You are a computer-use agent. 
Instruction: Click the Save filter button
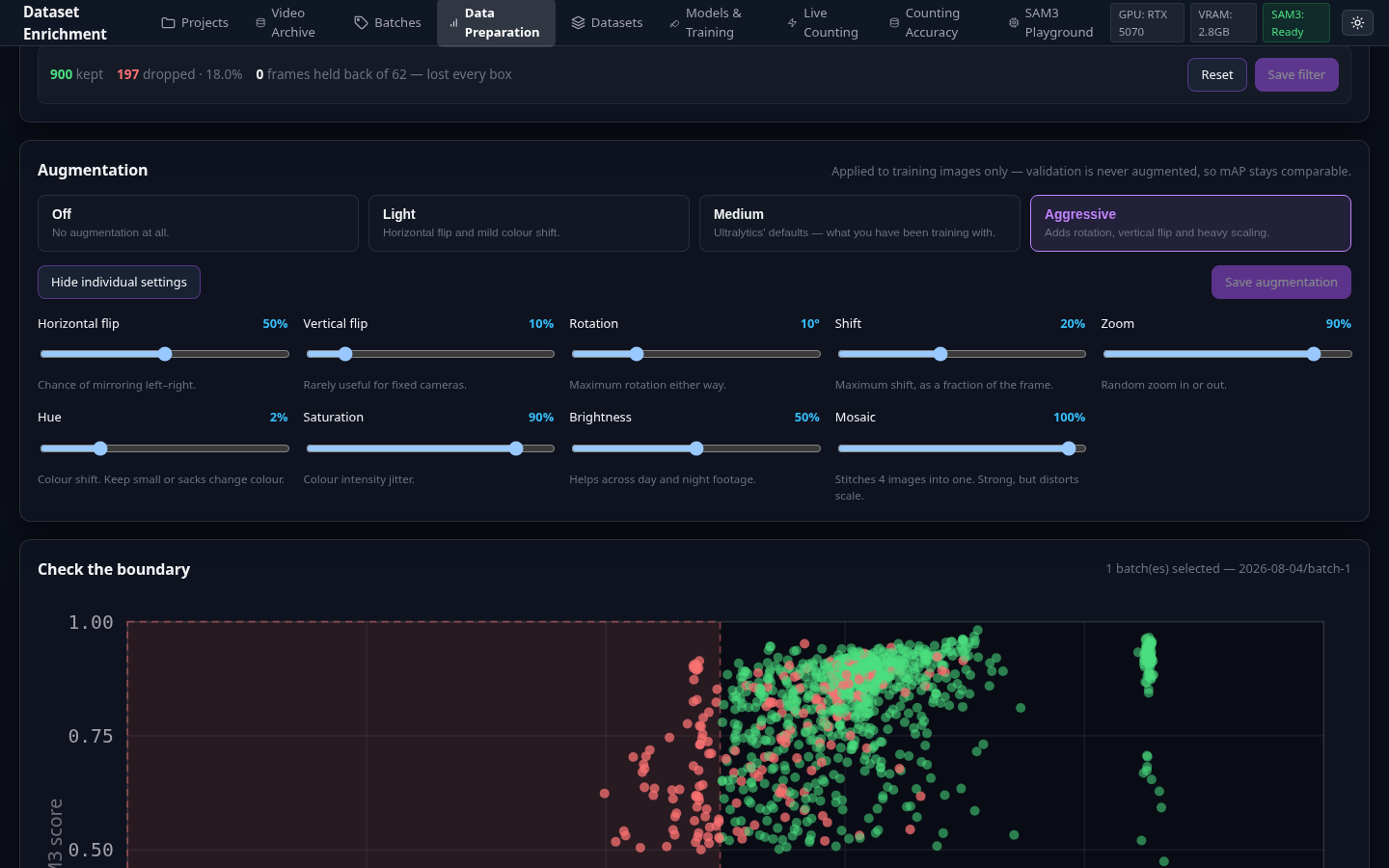[x=1296, y=74]
